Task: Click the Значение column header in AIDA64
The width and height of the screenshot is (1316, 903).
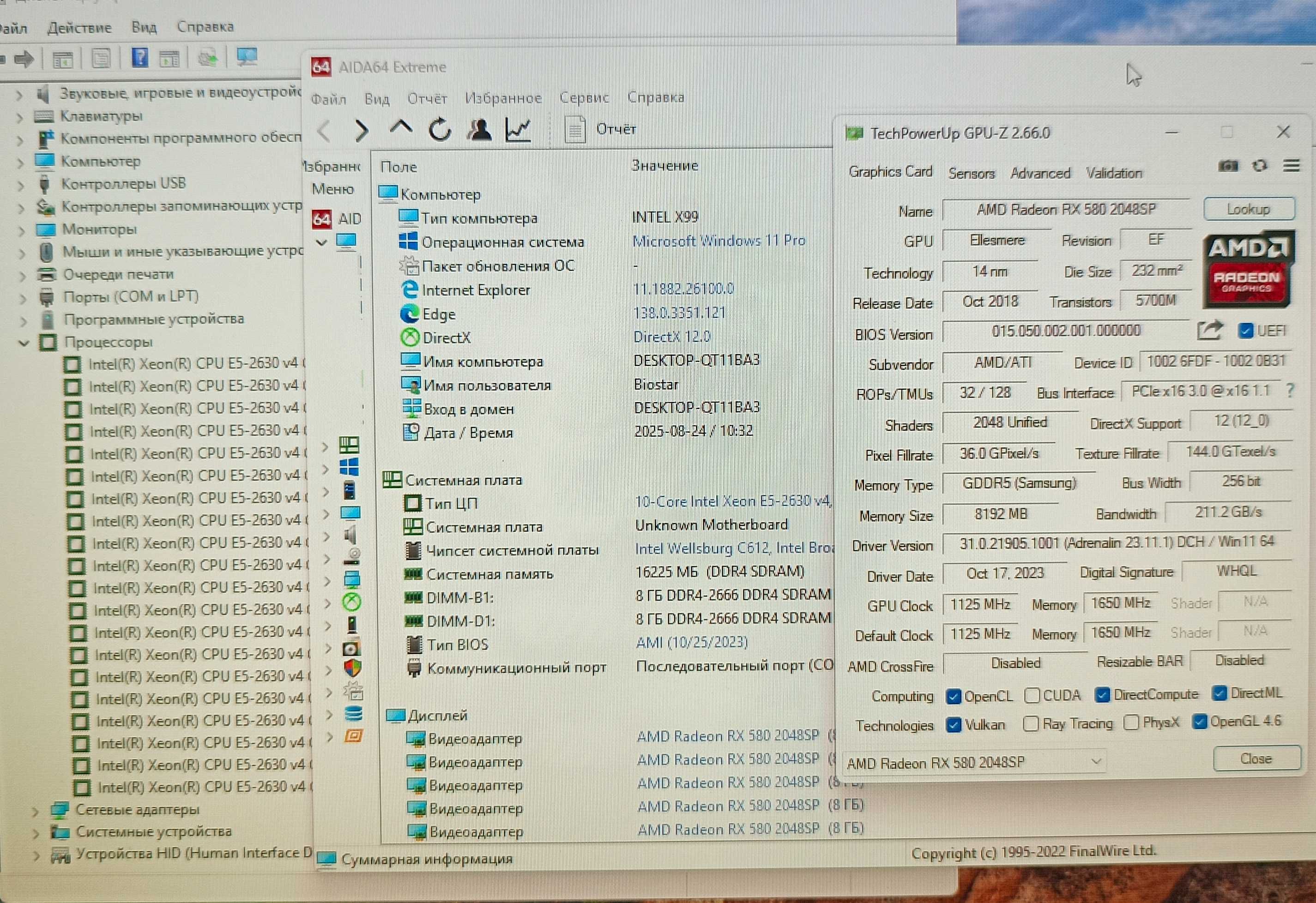Action: [665, 165]
